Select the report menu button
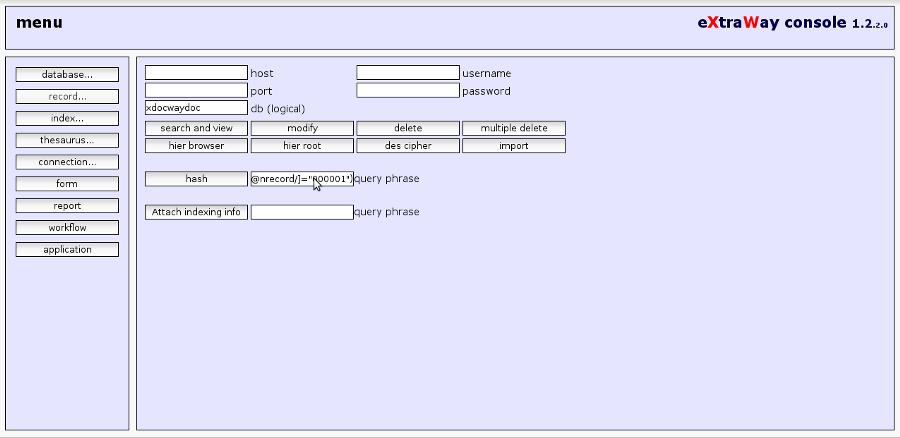This screenshot has height=438, width=900. pyautogui.click(x=67, y=206)
